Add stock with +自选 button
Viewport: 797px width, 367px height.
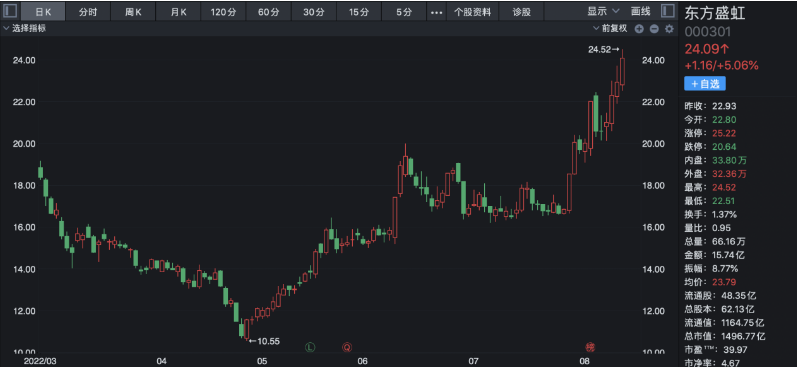[704, 83]
